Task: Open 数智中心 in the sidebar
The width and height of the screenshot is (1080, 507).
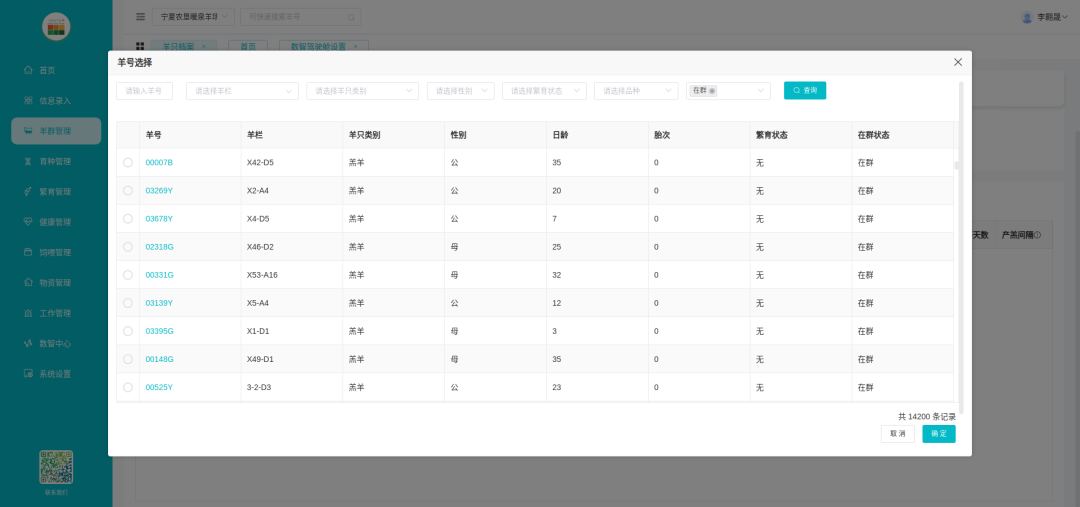Action: tap(55, 343)
